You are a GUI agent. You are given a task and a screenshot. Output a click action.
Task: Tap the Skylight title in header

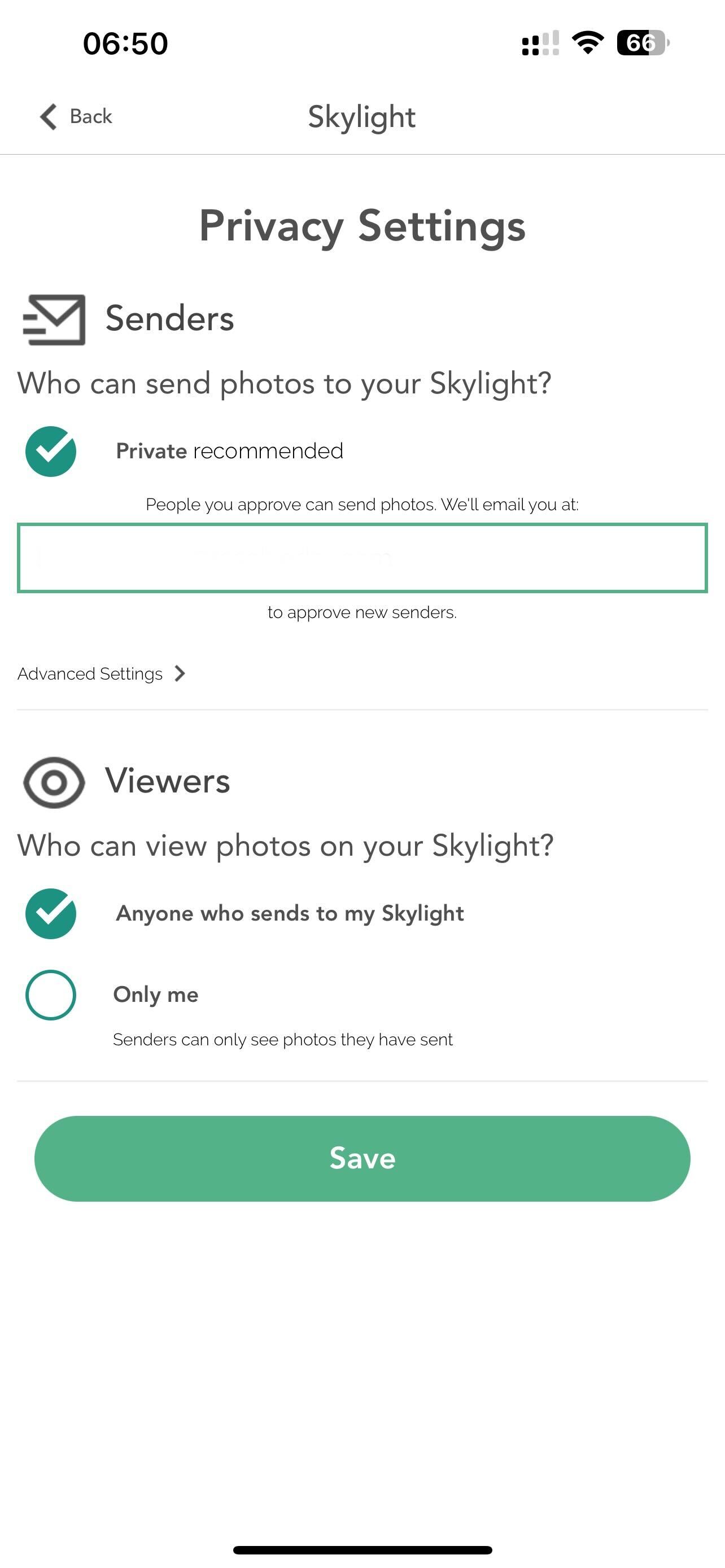pyautogui.click(x=361, y=117)
